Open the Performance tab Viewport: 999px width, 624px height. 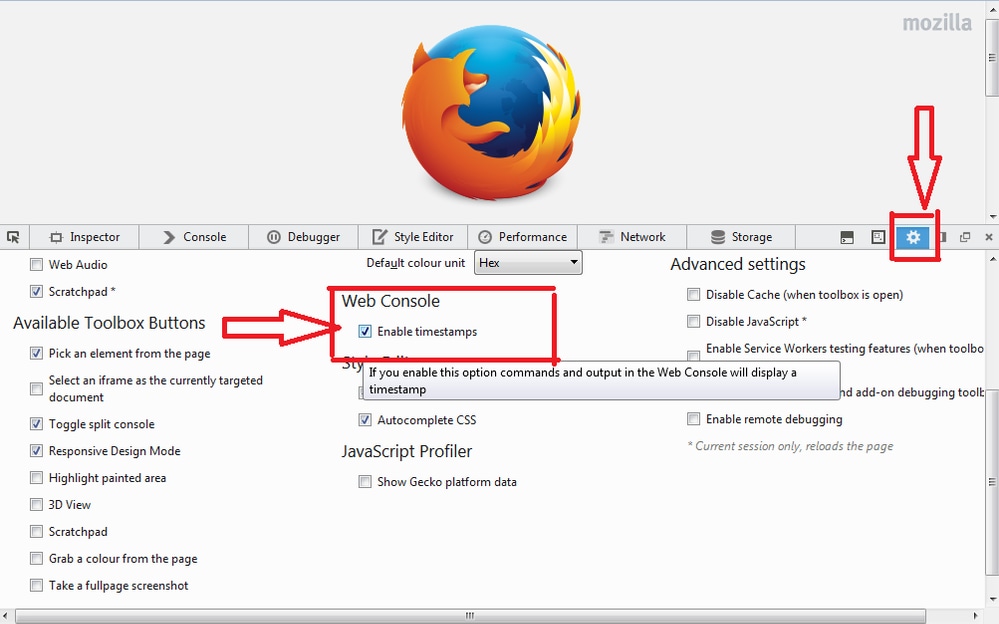point(522,237)
